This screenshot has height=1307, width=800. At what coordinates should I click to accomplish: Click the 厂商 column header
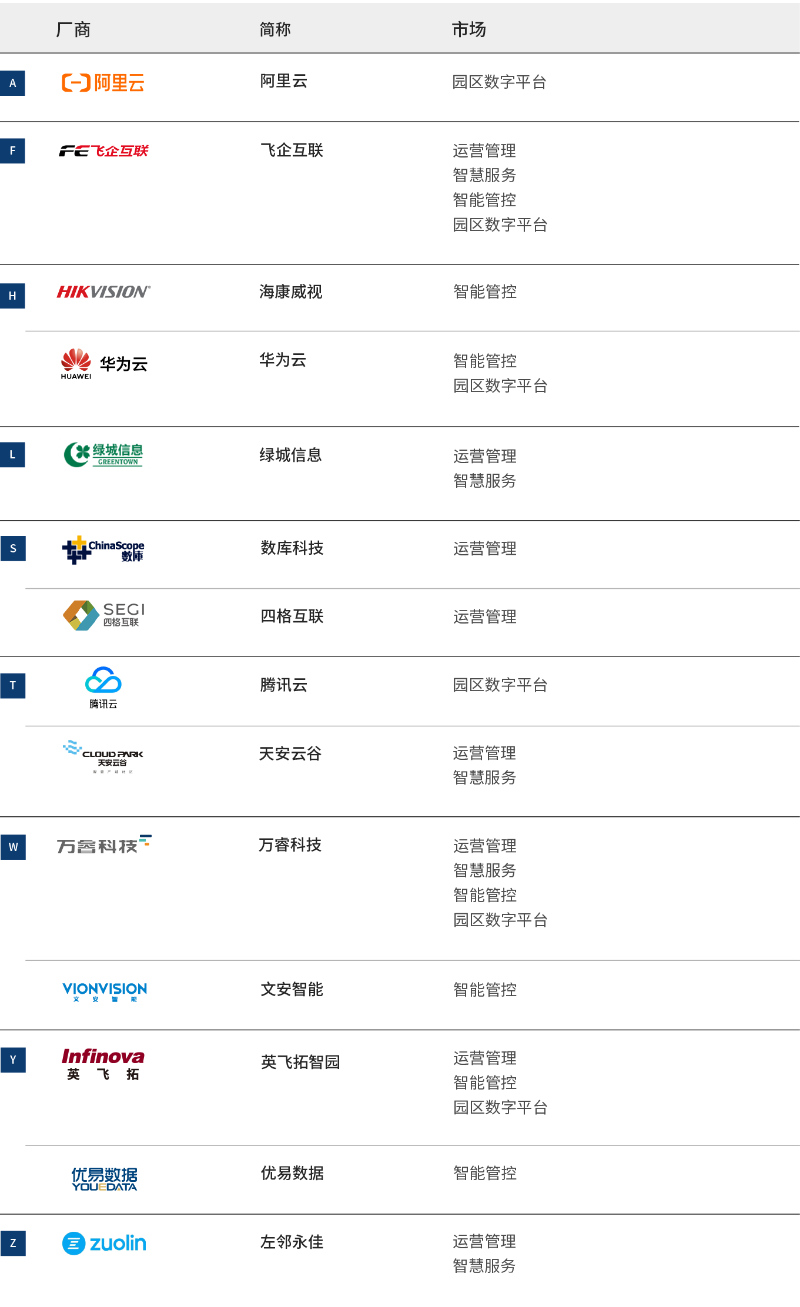tap(73, 30)
